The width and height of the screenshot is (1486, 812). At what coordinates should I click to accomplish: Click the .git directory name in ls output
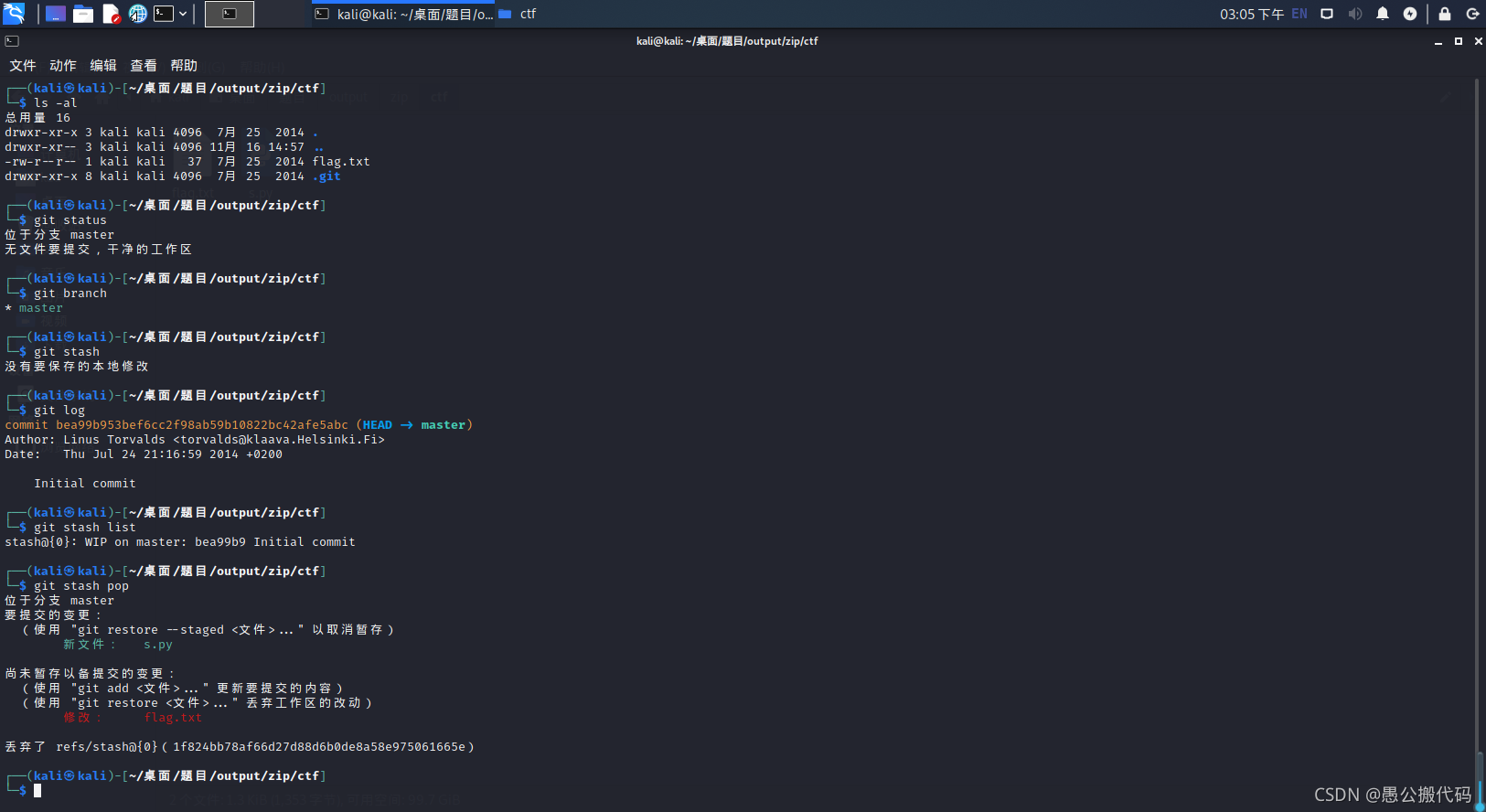click(x=326, y=176)
